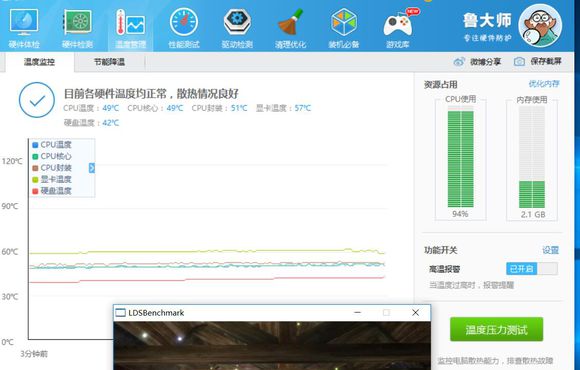Click CPU温度 49℃ reading
Screen dimensions: 580x370
(x=91, y=108)
